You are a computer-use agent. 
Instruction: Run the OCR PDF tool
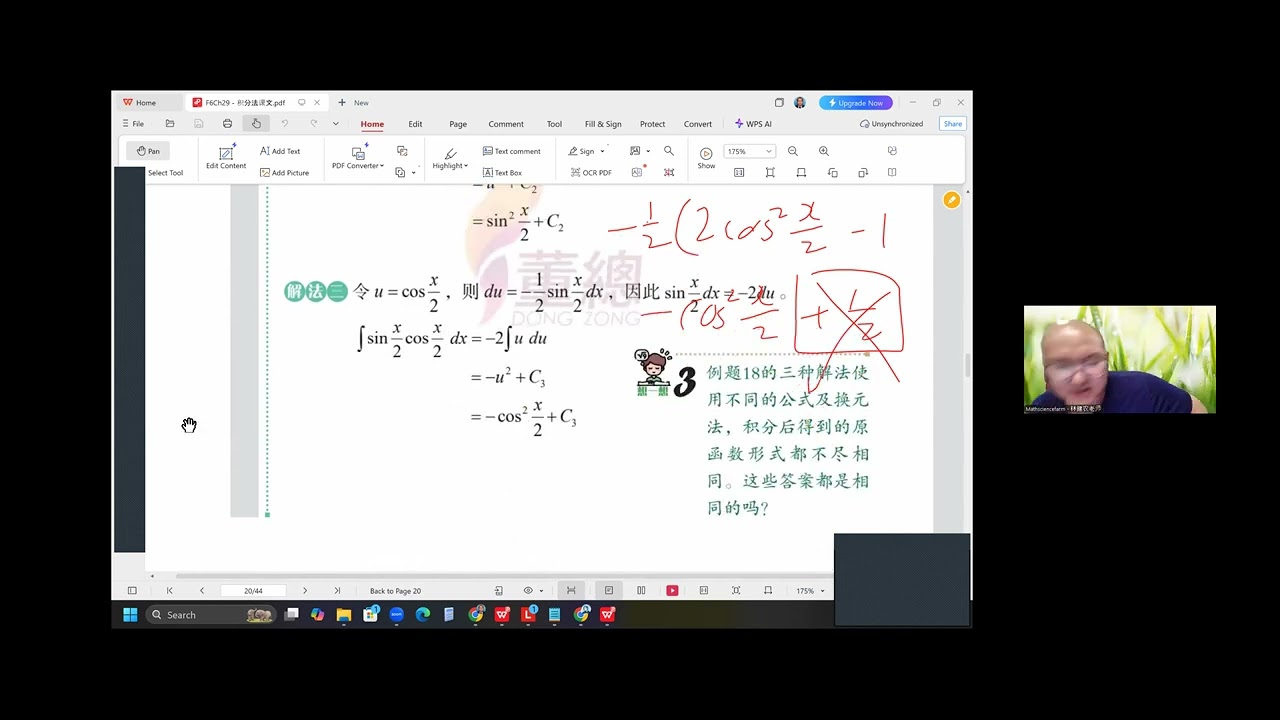click(x=590, y=173)
